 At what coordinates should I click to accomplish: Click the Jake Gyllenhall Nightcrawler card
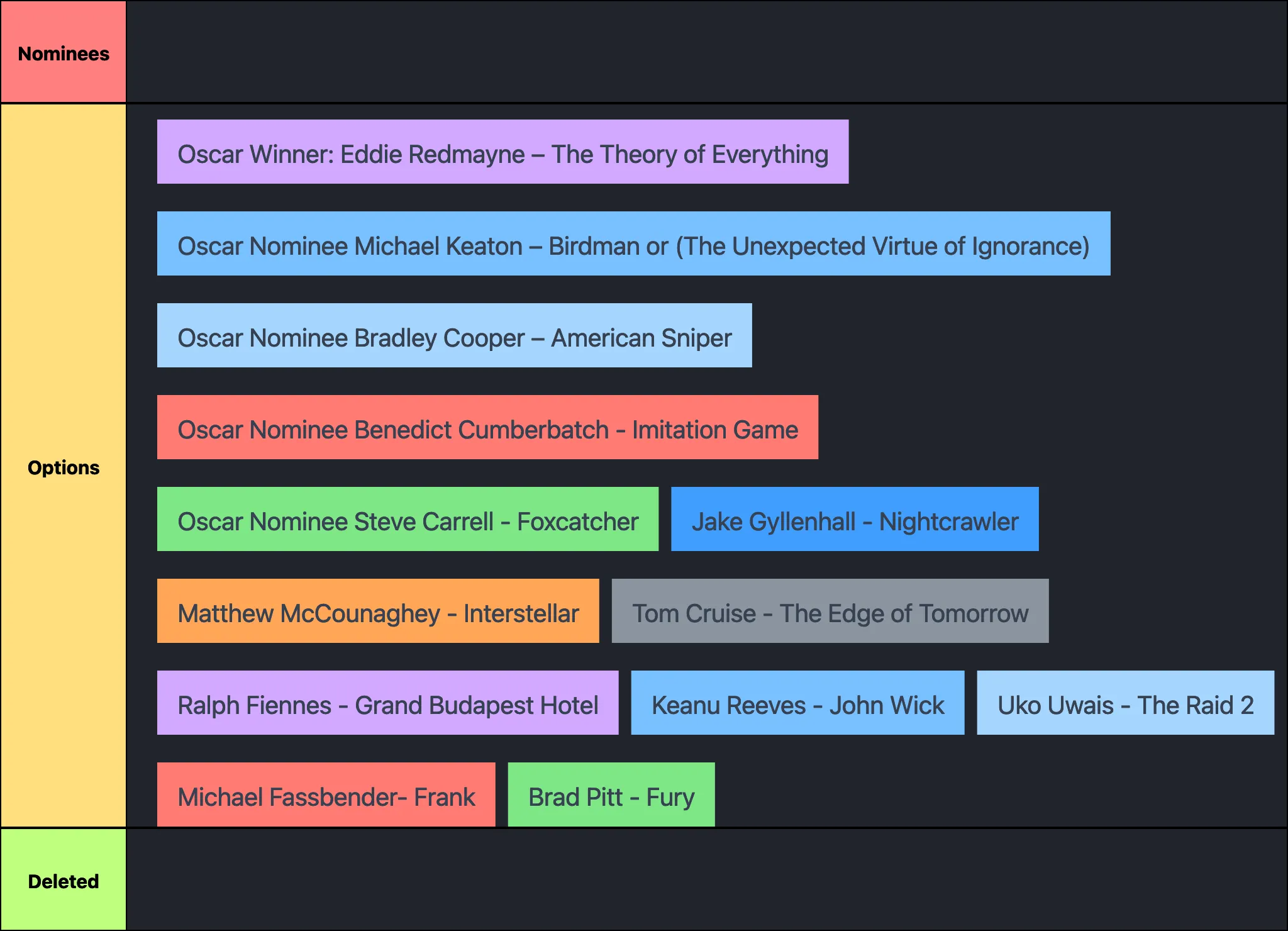(855, 520)
